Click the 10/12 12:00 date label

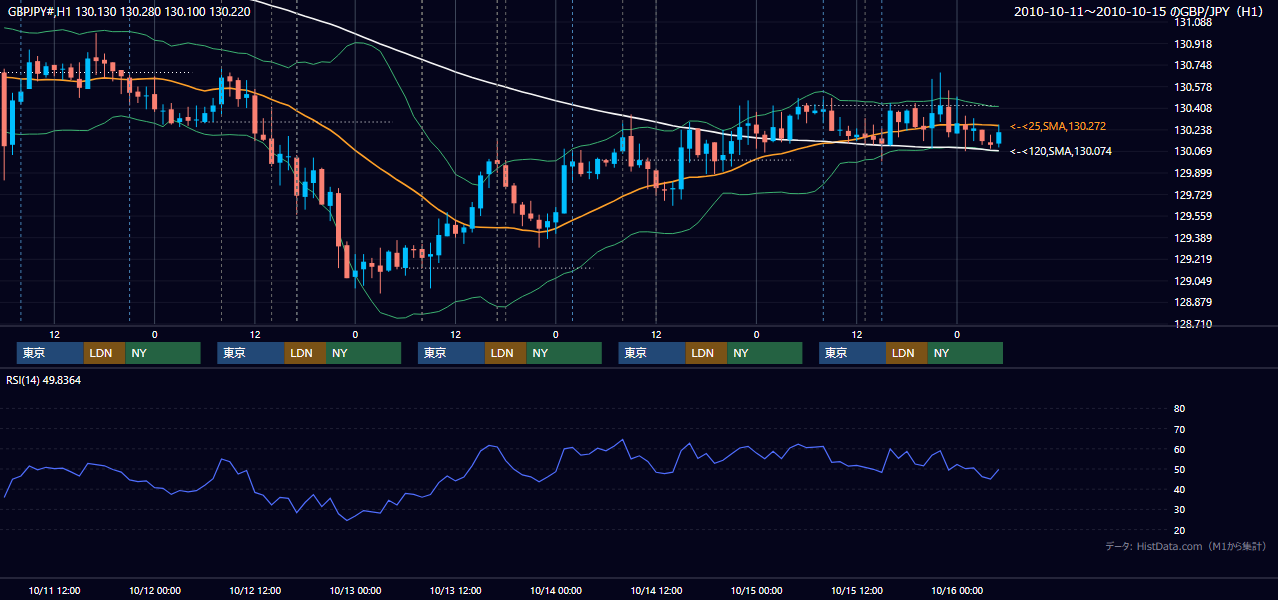point(255,590)
